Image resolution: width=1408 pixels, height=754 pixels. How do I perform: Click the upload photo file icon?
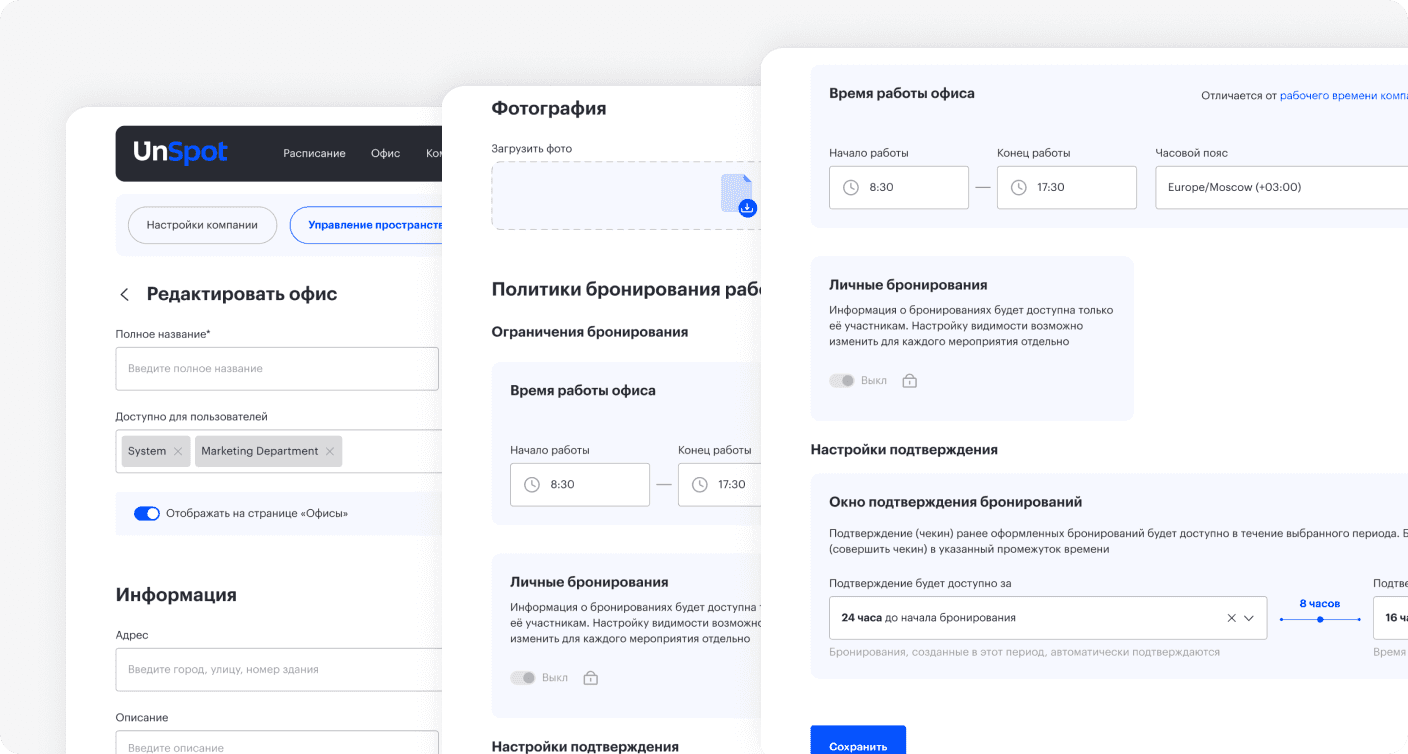[738, 195]
